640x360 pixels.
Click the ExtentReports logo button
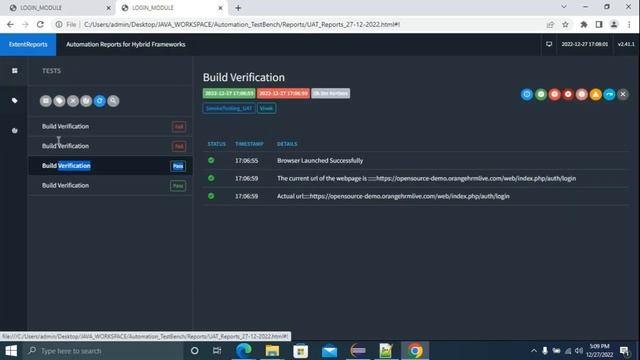[x=28, y=44]
